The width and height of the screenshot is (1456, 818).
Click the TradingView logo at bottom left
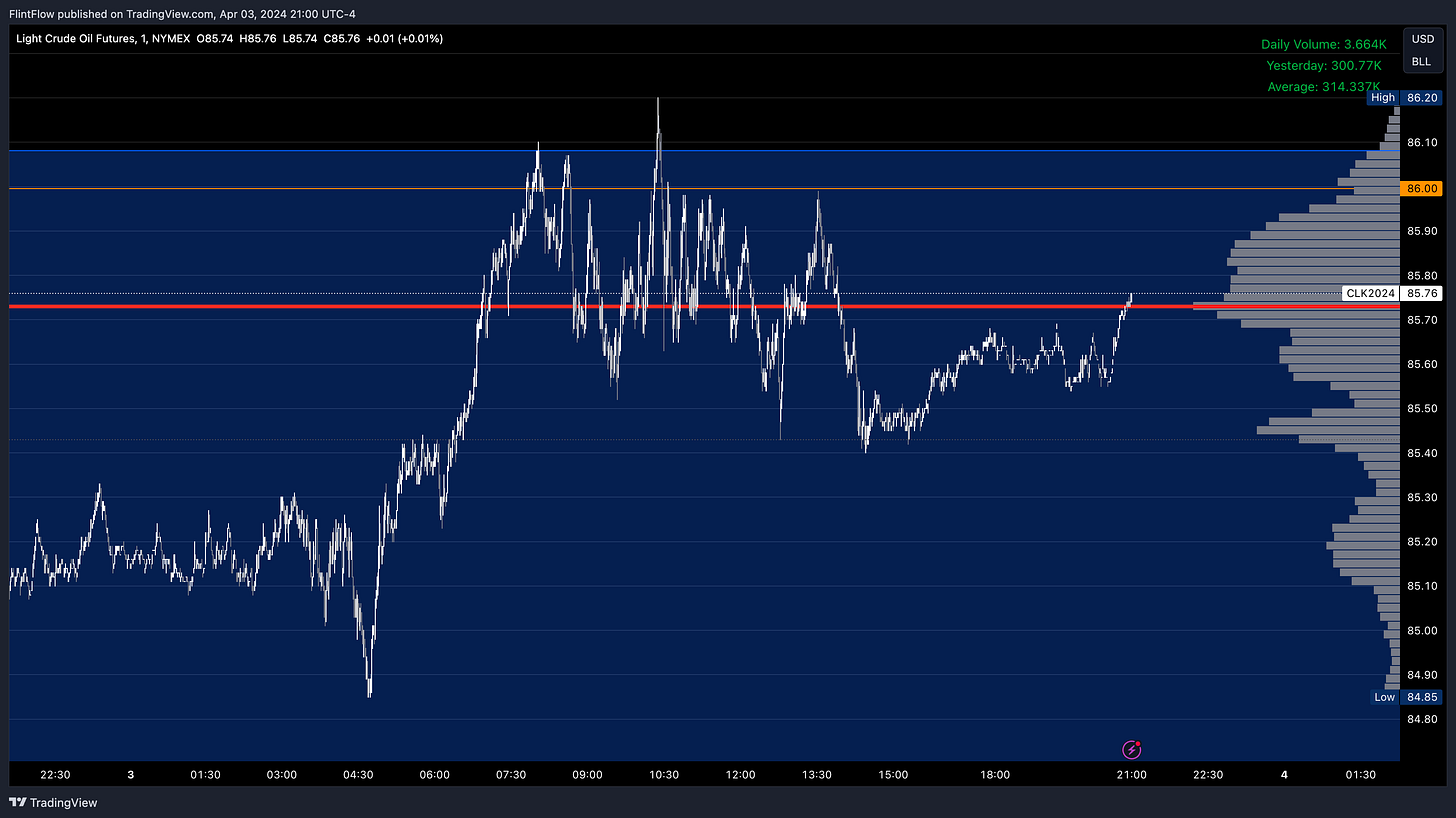point(53,802)
